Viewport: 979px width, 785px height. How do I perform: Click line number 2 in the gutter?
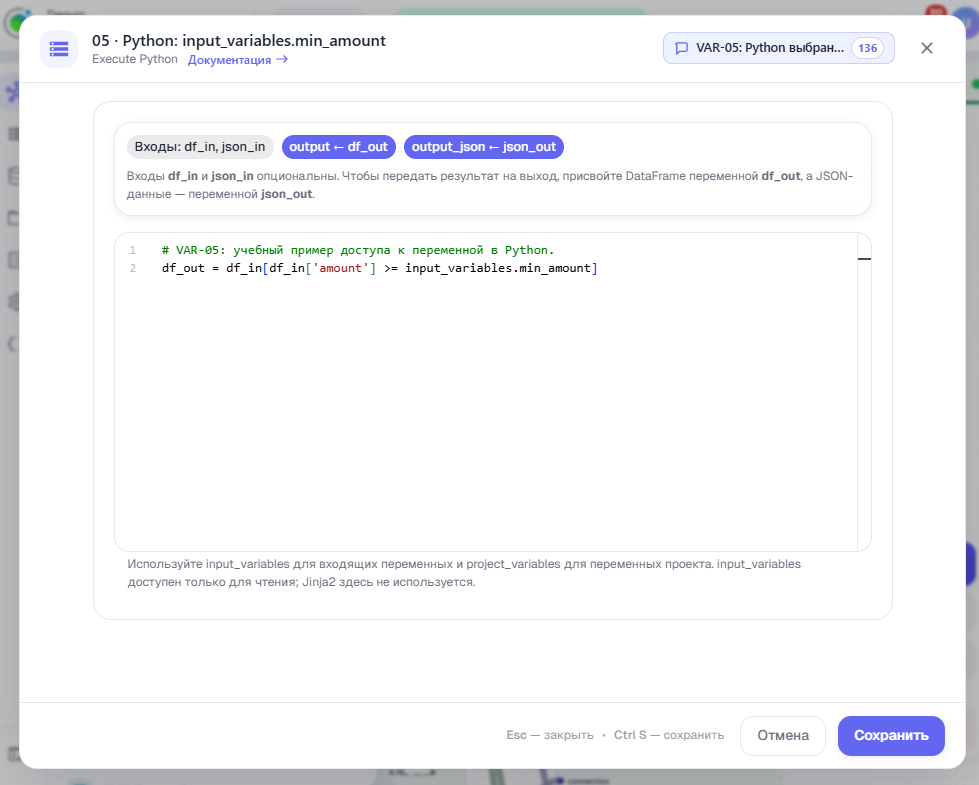[x=132, y=268]
